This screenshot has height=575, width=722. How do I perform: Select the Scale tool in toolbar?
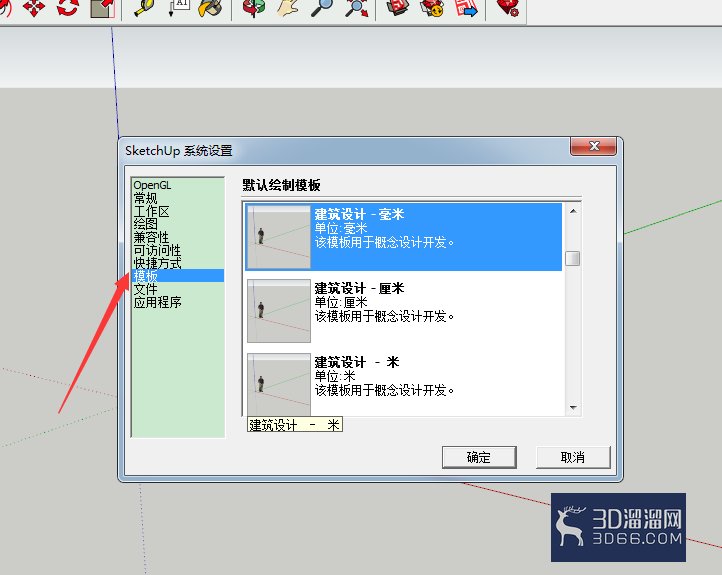pyautogui.click(x=102, y=7)
